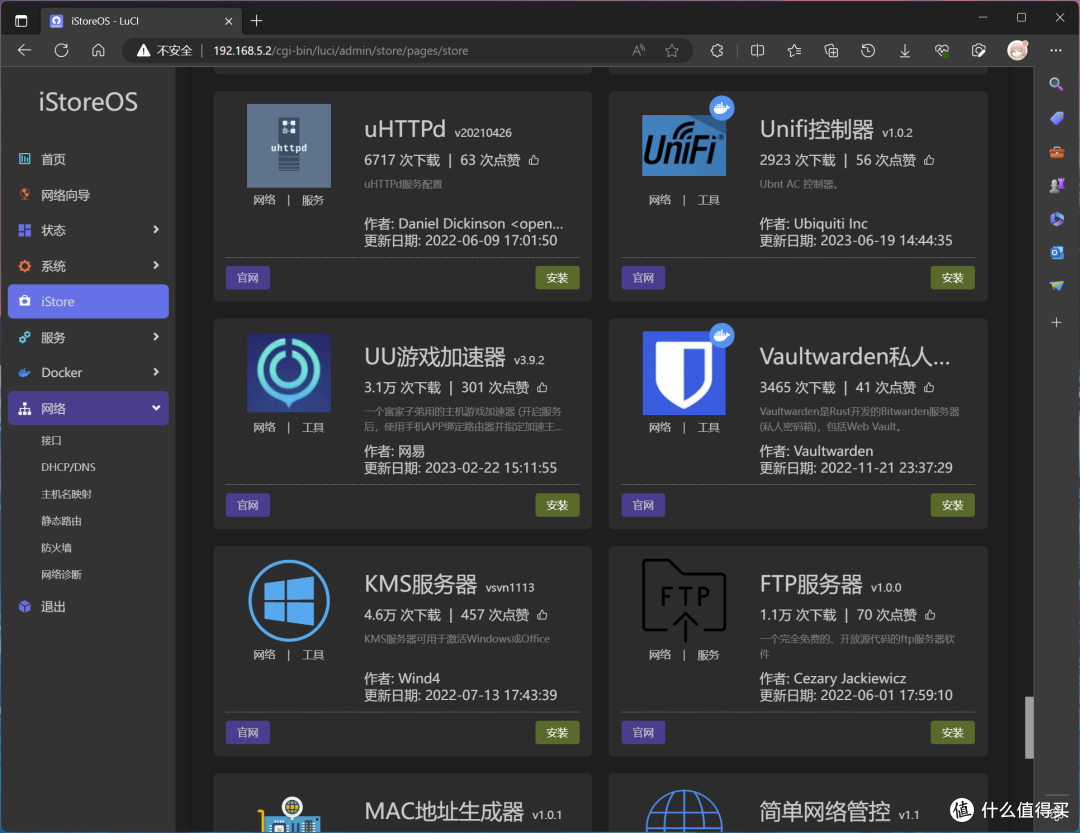Click the uHTTPd app thumbnail

coord(289,145)
